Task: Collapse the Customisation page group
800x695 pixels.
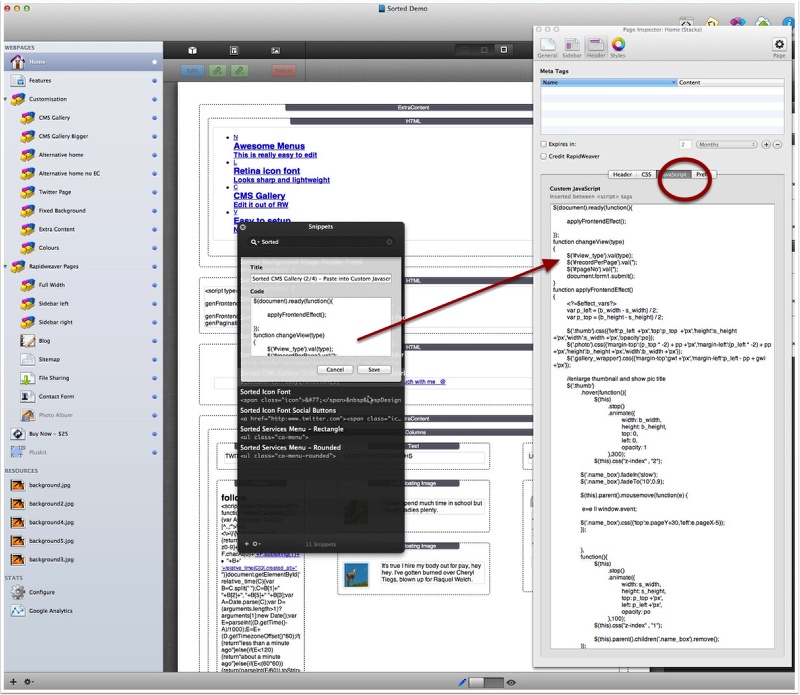Action: pos(6,99)
